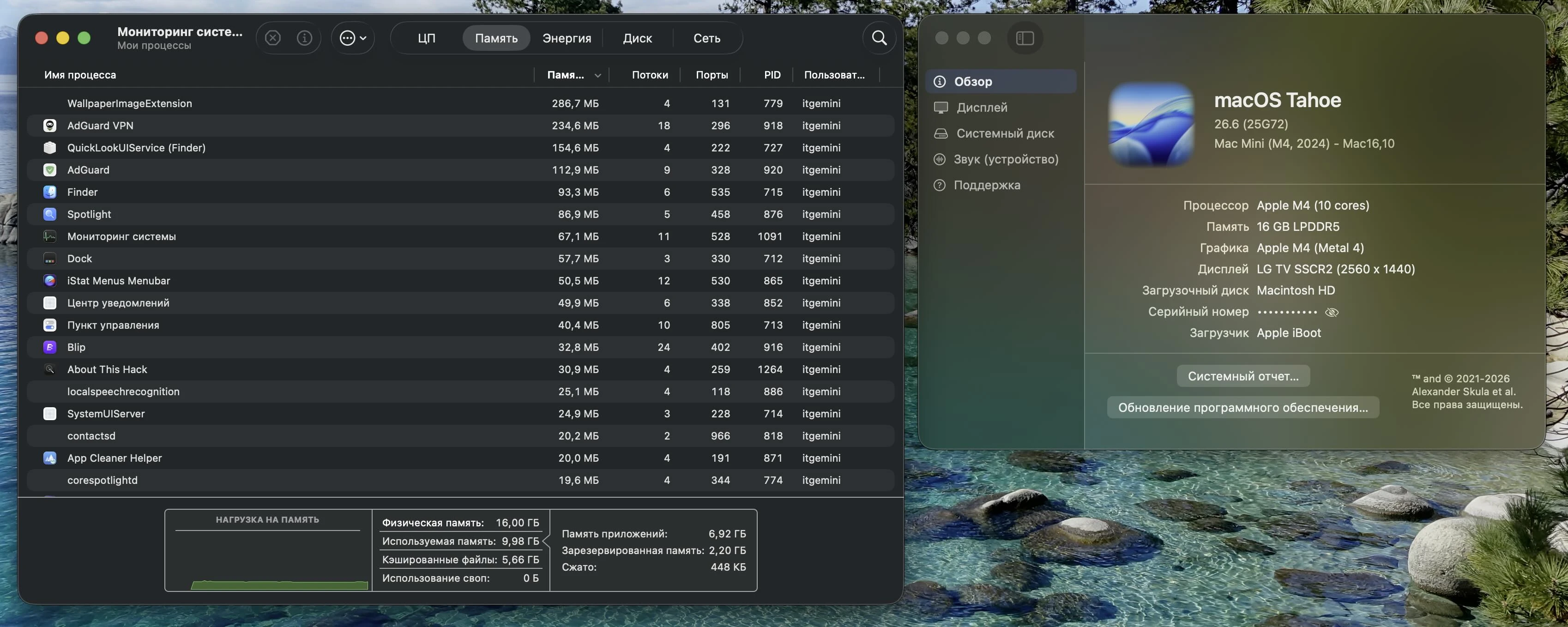This screenshot has height=627, width=1568.
Task: Sort by the Пользователь column header
Action: (834, 75)
